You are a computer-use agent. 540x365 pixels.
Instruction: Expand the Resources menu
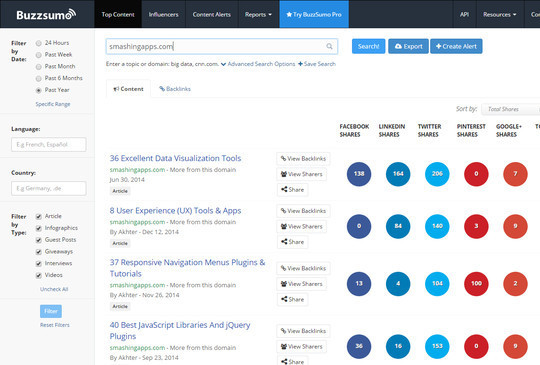500,14
